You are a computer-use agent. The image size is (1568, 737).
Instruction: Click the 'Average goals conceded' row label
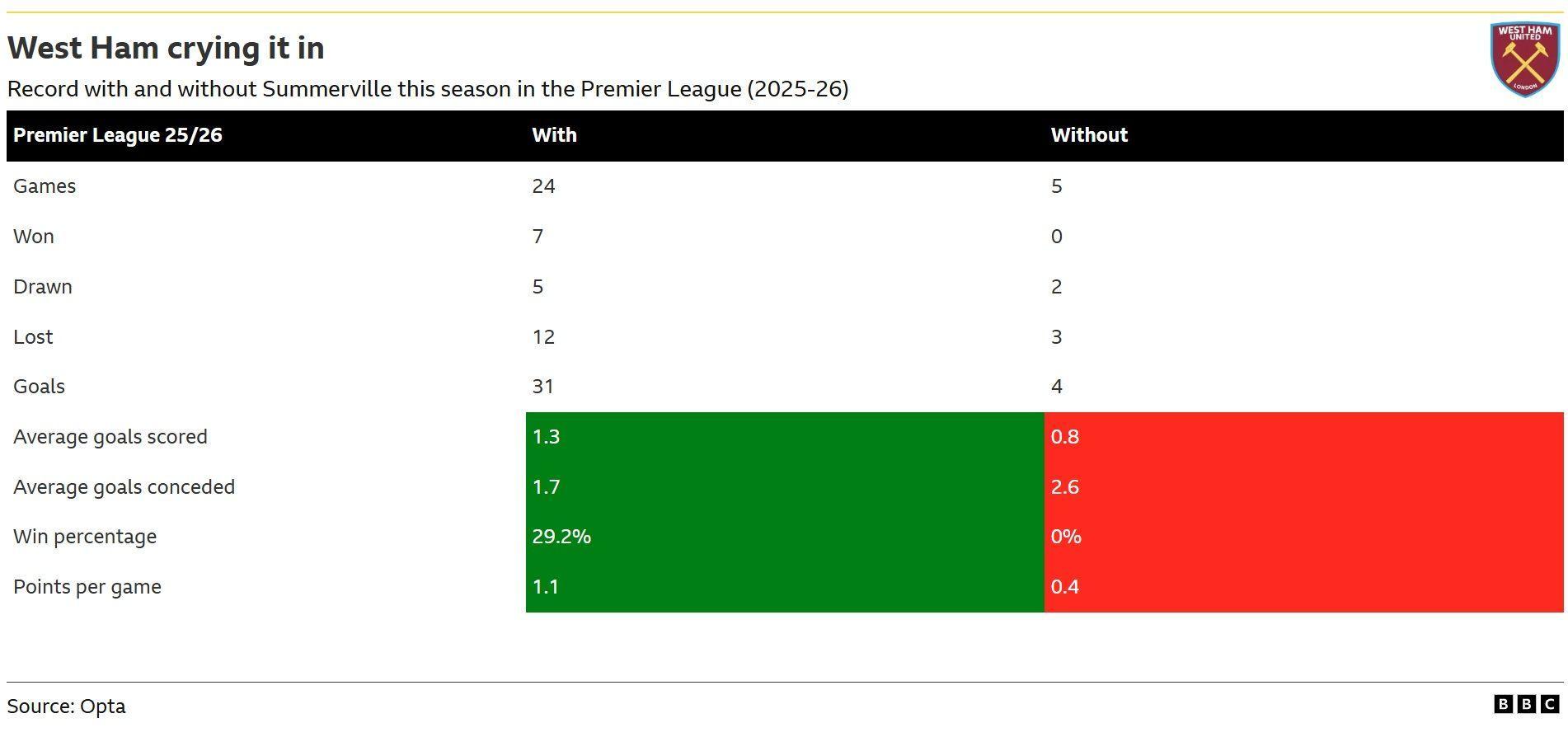tap(124, 487)
